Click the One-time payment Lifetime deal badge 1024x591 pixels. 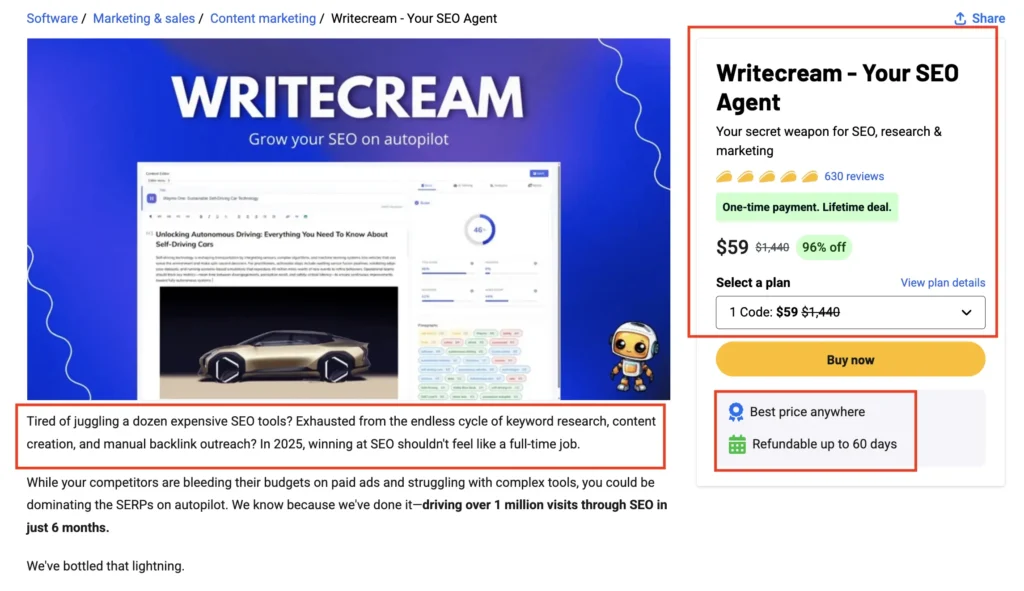tap(807, 207)
